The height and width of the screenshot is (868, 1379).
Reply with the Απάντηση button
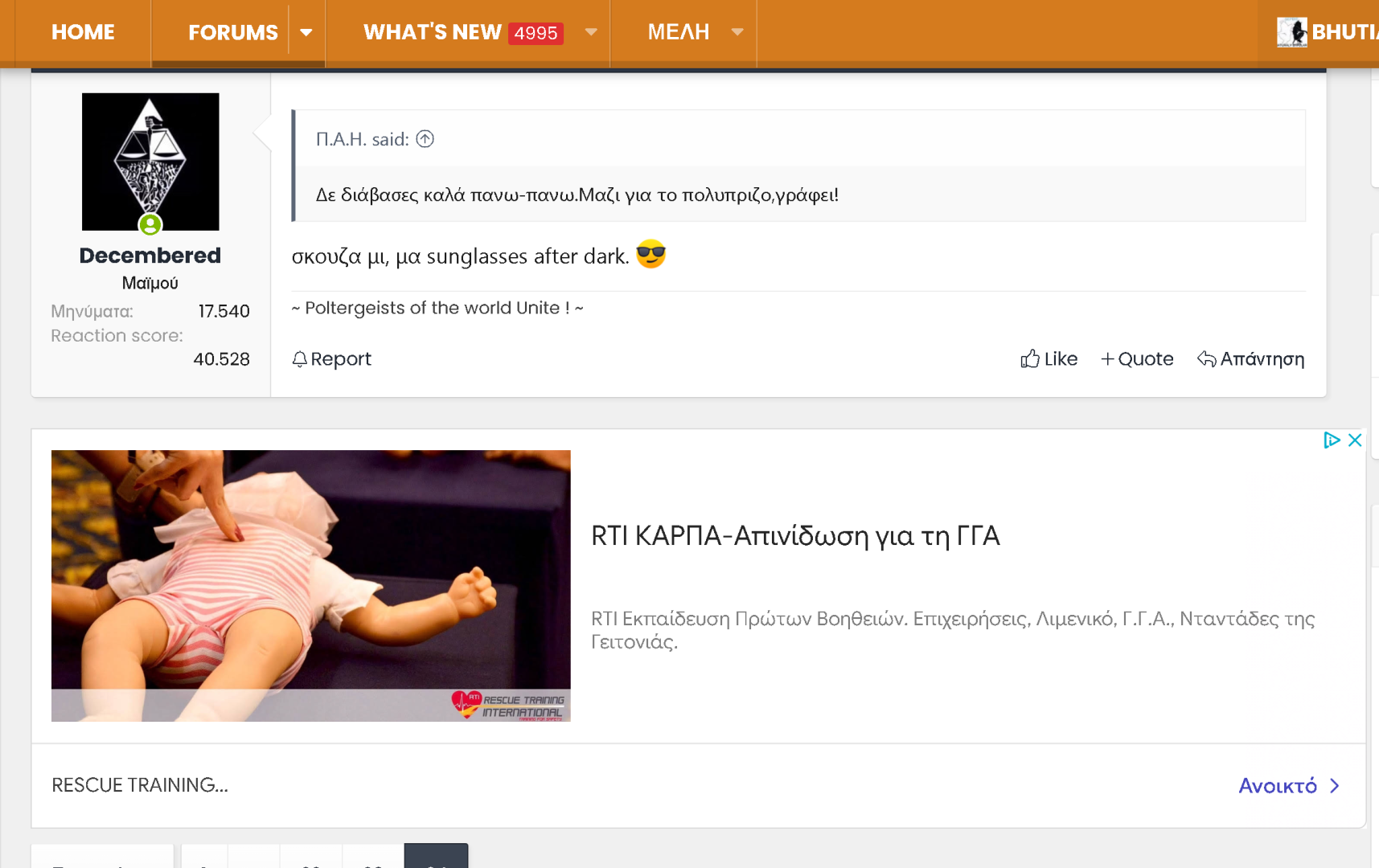1250,359
